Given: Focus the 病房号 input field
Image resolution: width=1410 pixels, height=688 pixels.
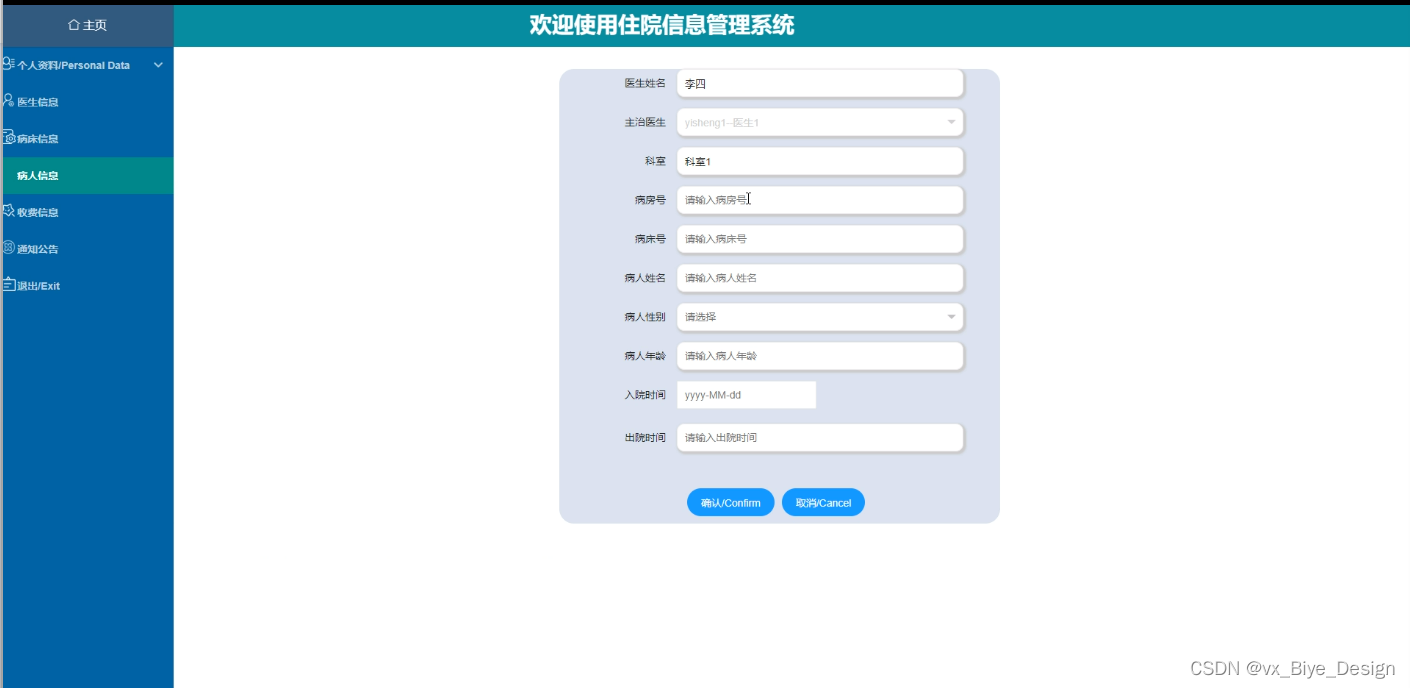Looking at the screenshot, I should 820,200.
